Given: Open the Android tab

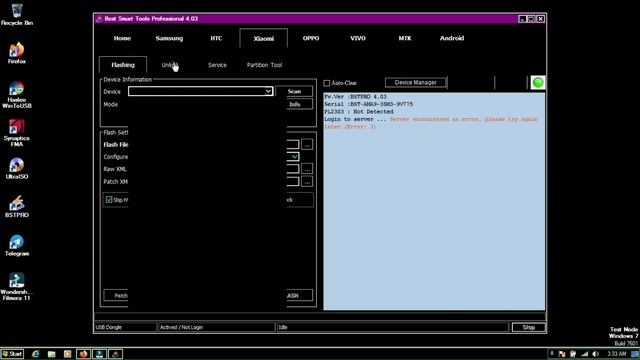Looking at the screenshot, I should tap(452, 38).
